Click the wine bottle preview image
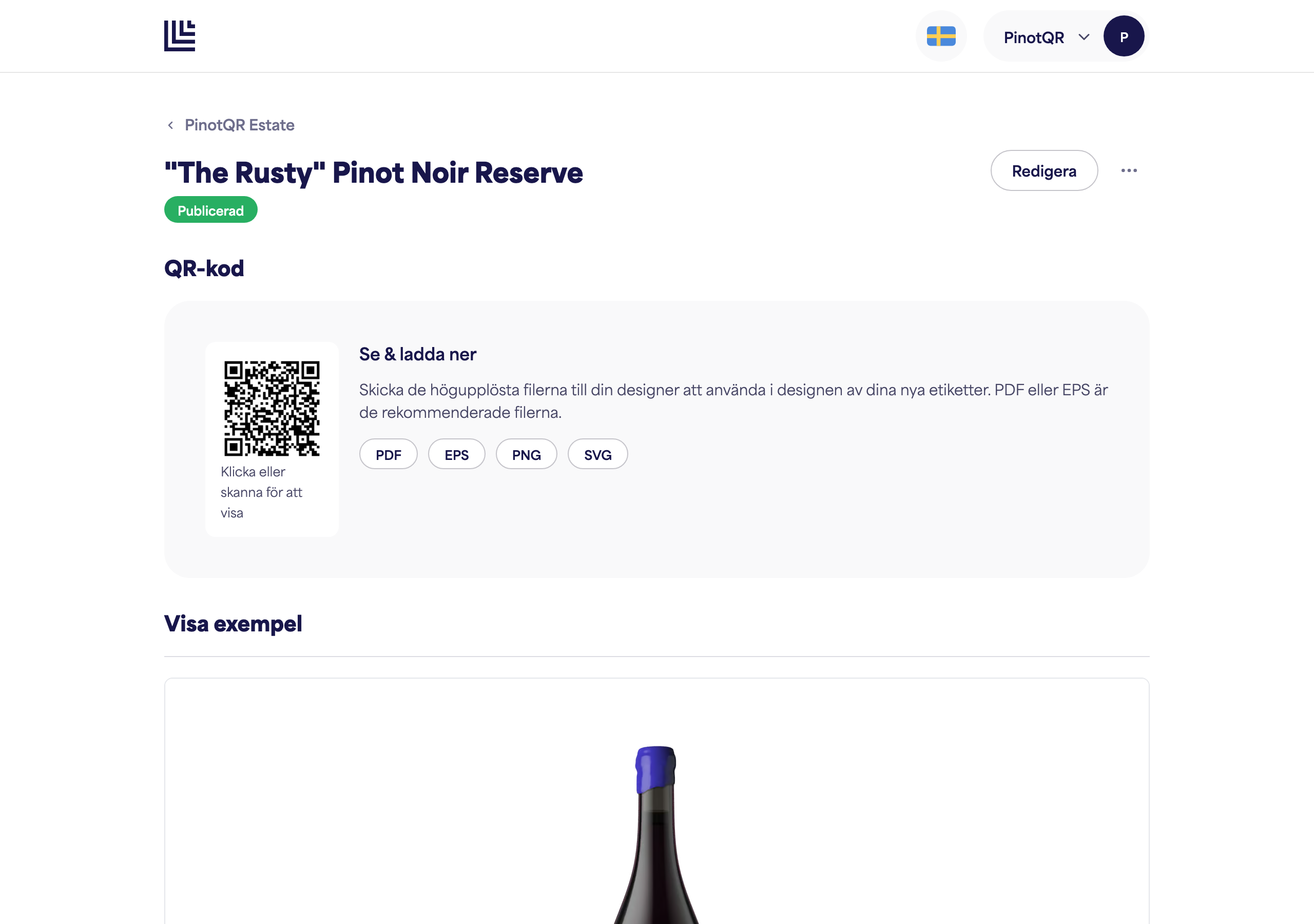 coord(656,834)
